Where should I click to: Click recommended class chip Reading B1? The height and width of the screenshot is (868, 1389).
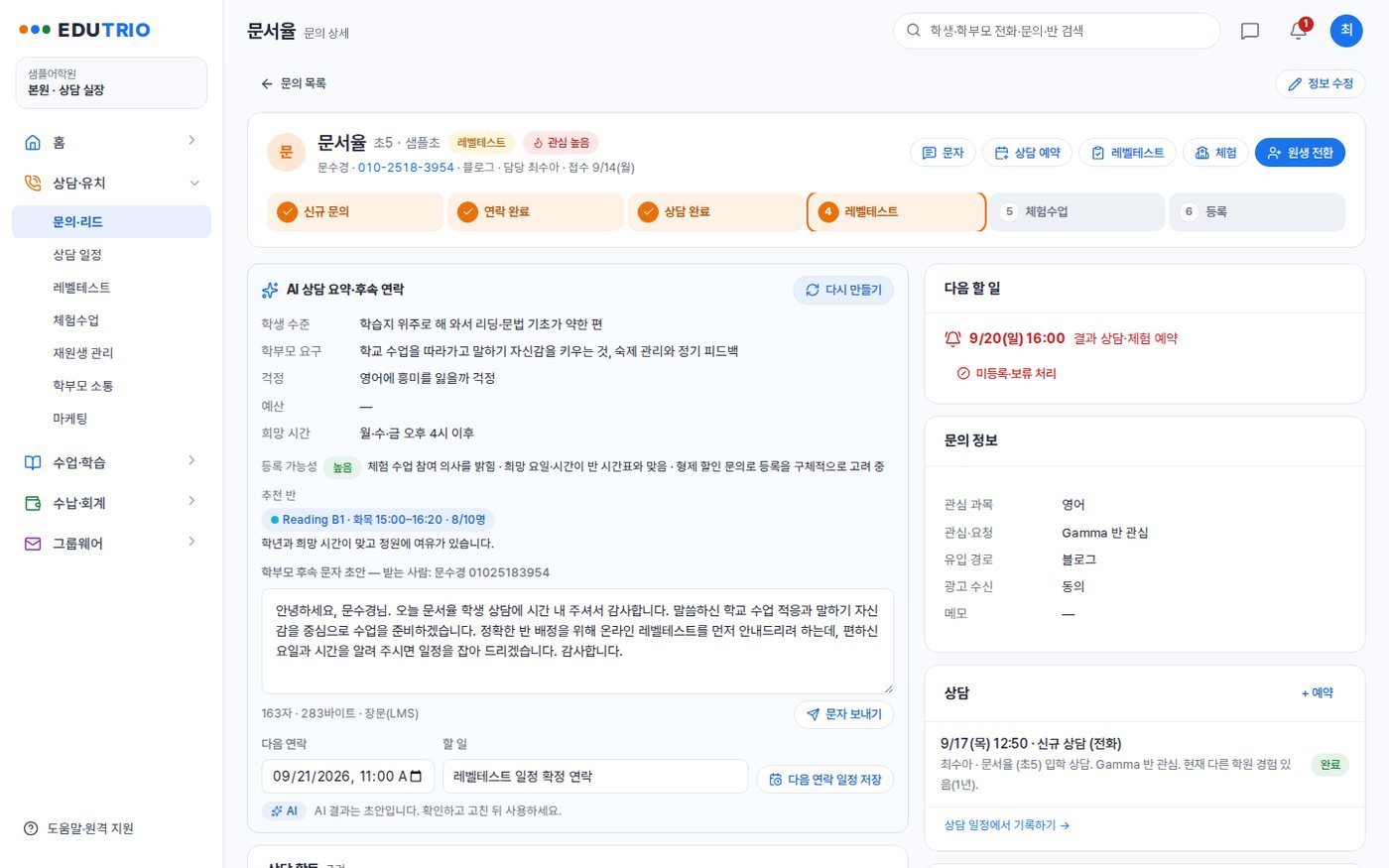378,519
